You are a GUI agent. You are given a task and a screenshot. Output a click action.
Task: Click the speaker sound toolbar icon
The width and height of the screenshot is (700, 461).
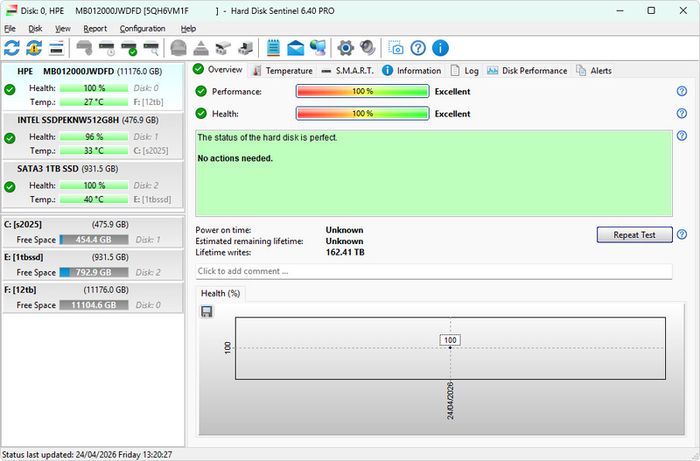[368, 48]
